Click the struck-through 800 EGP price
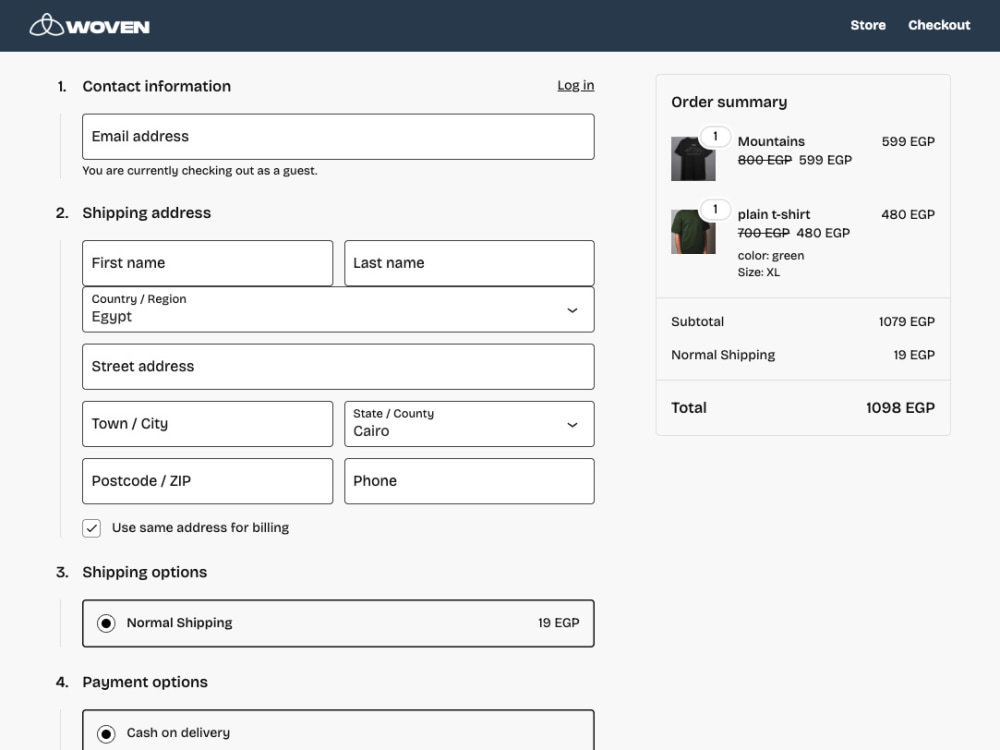Screen dimensions: 1000x750 (x=764, y=160)
